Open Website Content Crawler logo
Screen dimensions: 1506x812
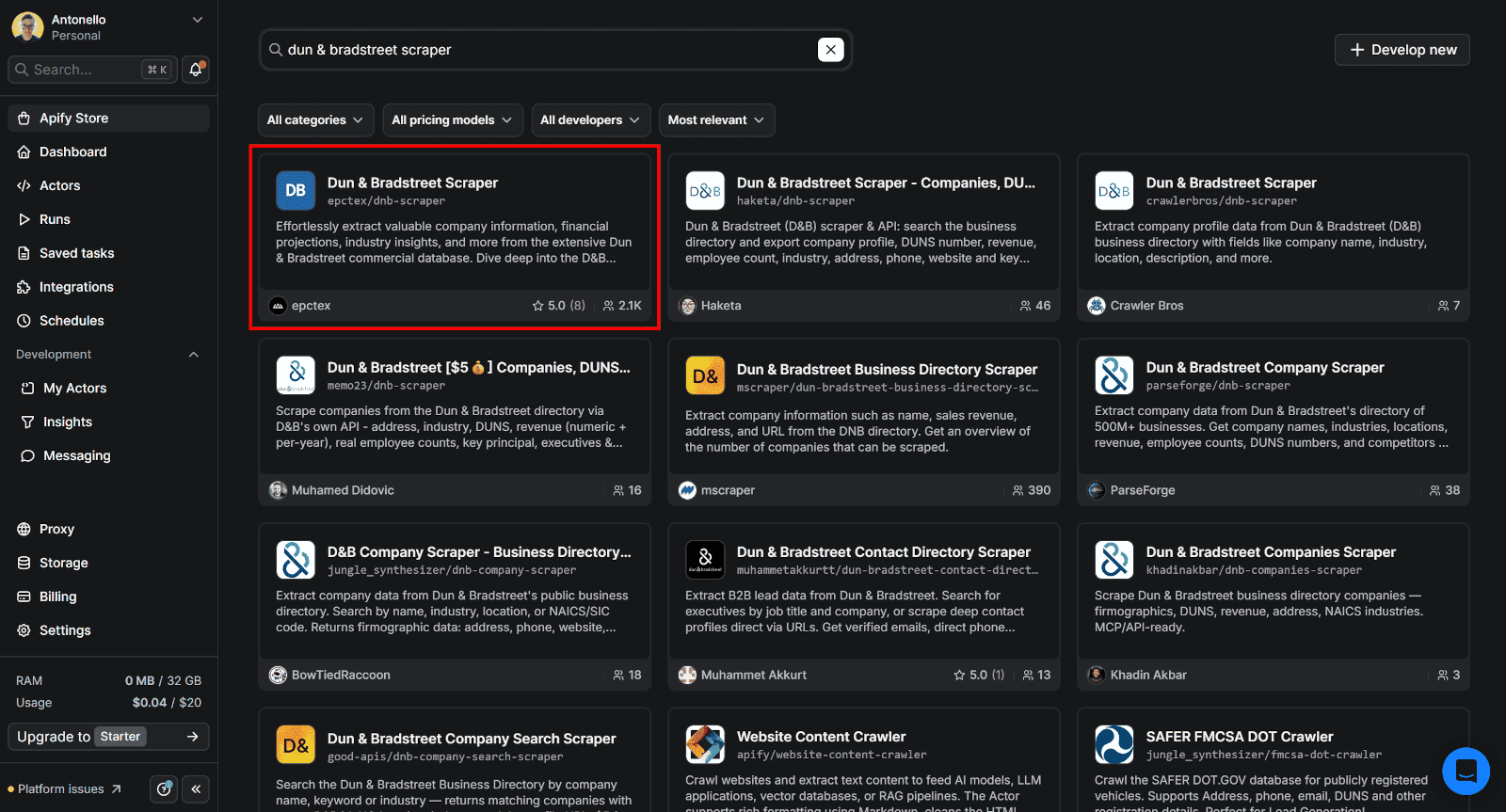point(705,744)
